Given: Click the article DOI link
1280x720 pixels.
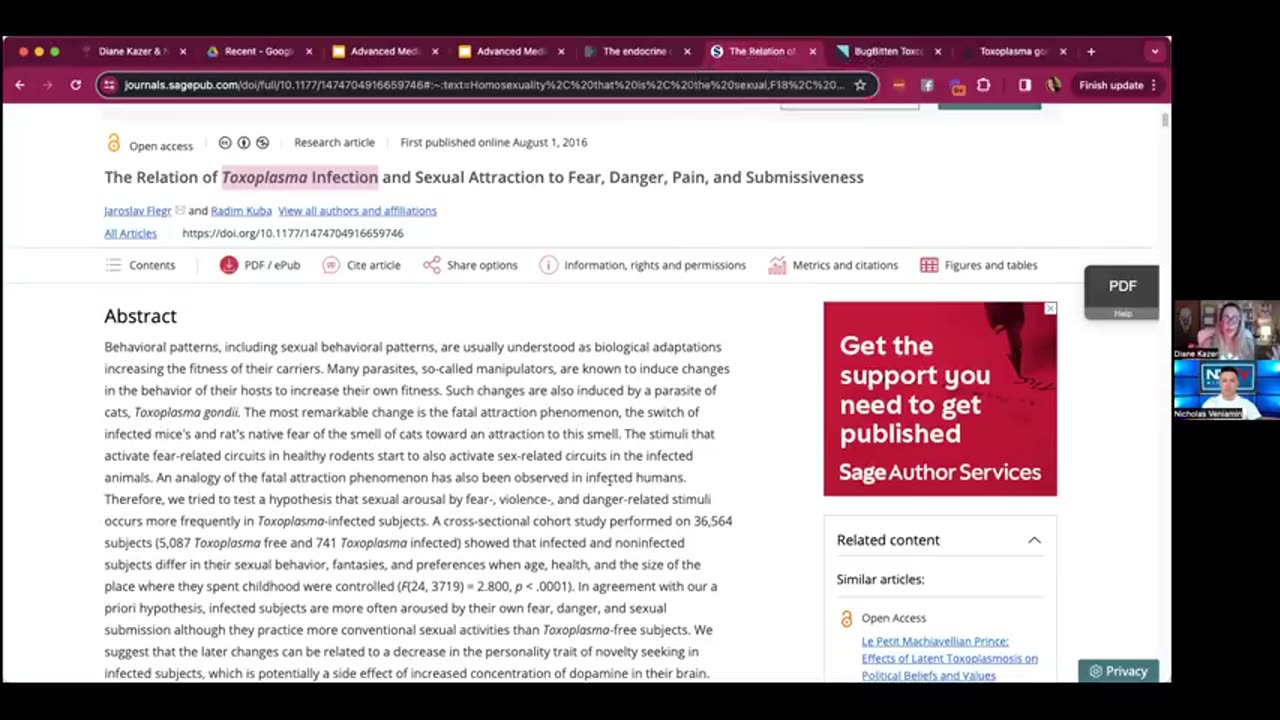Looking at the screenshot, I should pyautogui.click(x=293, y=233).
